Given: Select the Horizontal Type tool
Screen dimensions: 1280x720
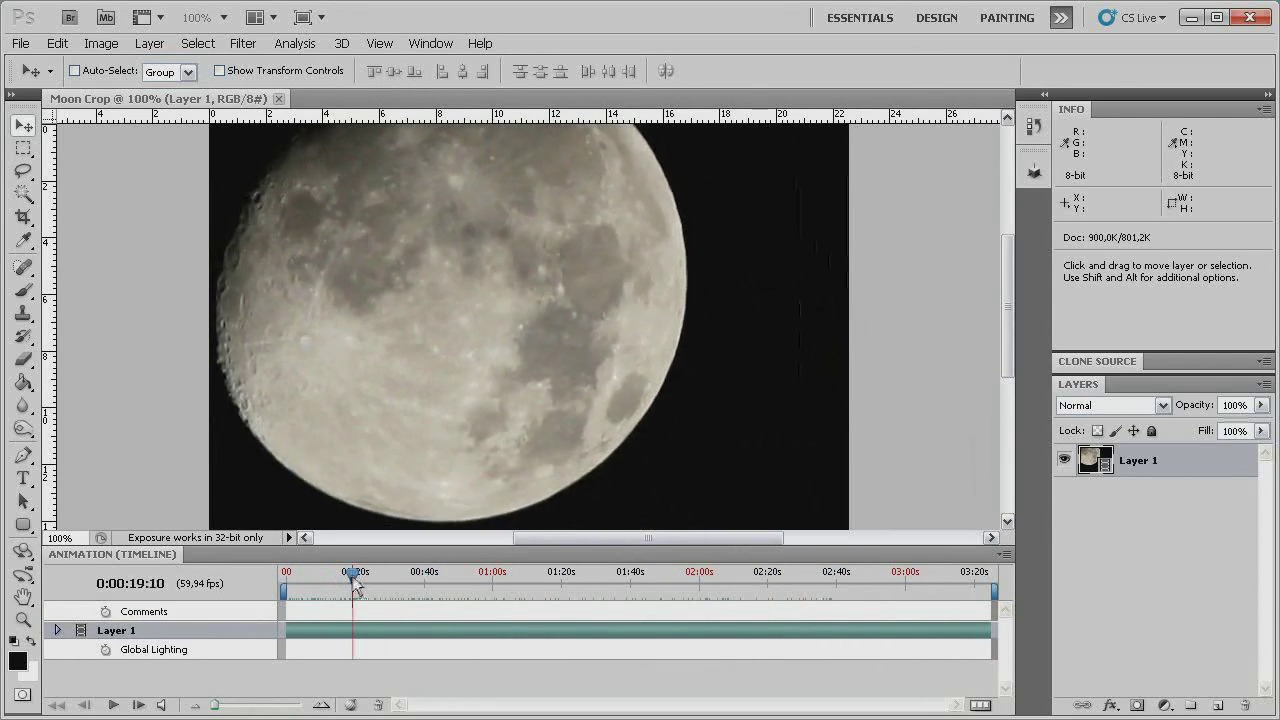Looking at the screenshot, I should (23, 478).
